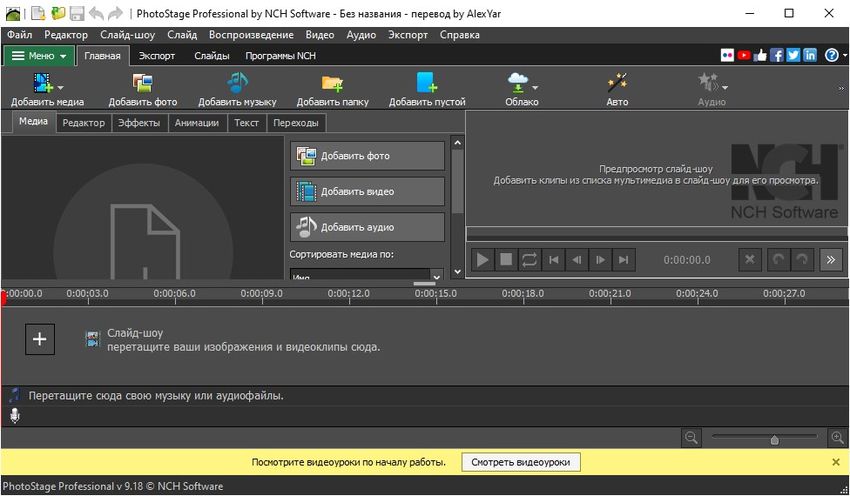850x496 pixels.
Task: Step back one frame in preview
Action: tap(577, 260)
